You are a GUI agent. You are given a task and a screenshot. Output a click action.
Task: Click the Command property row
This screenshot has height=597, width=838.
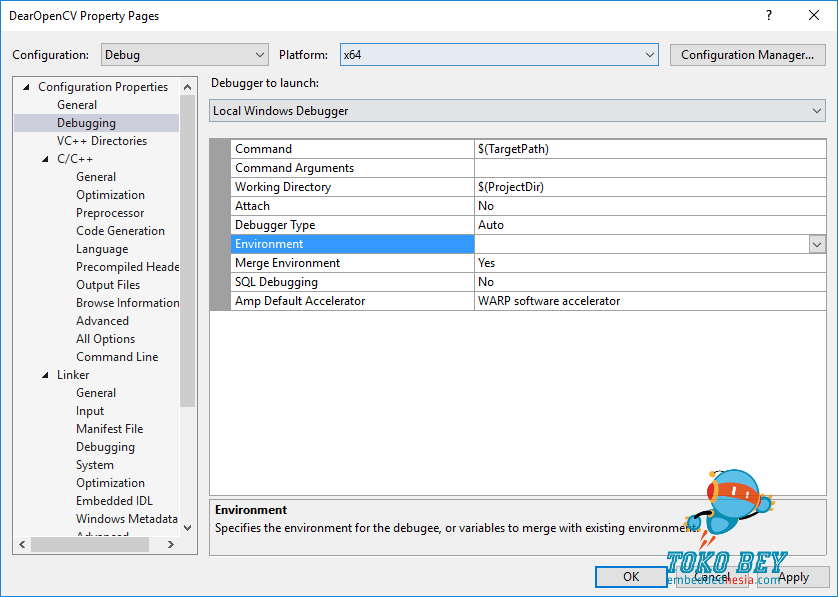353,149
